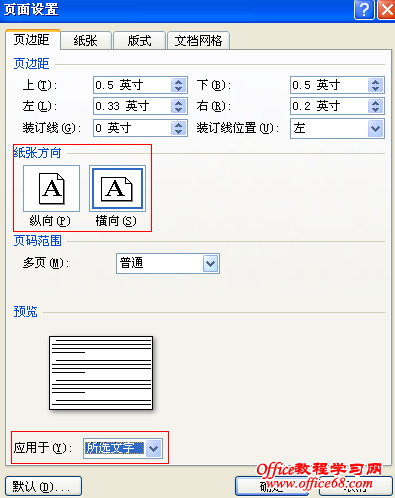395x498 pixels.
Task: Adjust the gutter (装订线) spinner arrows
Action: [178, 128]
